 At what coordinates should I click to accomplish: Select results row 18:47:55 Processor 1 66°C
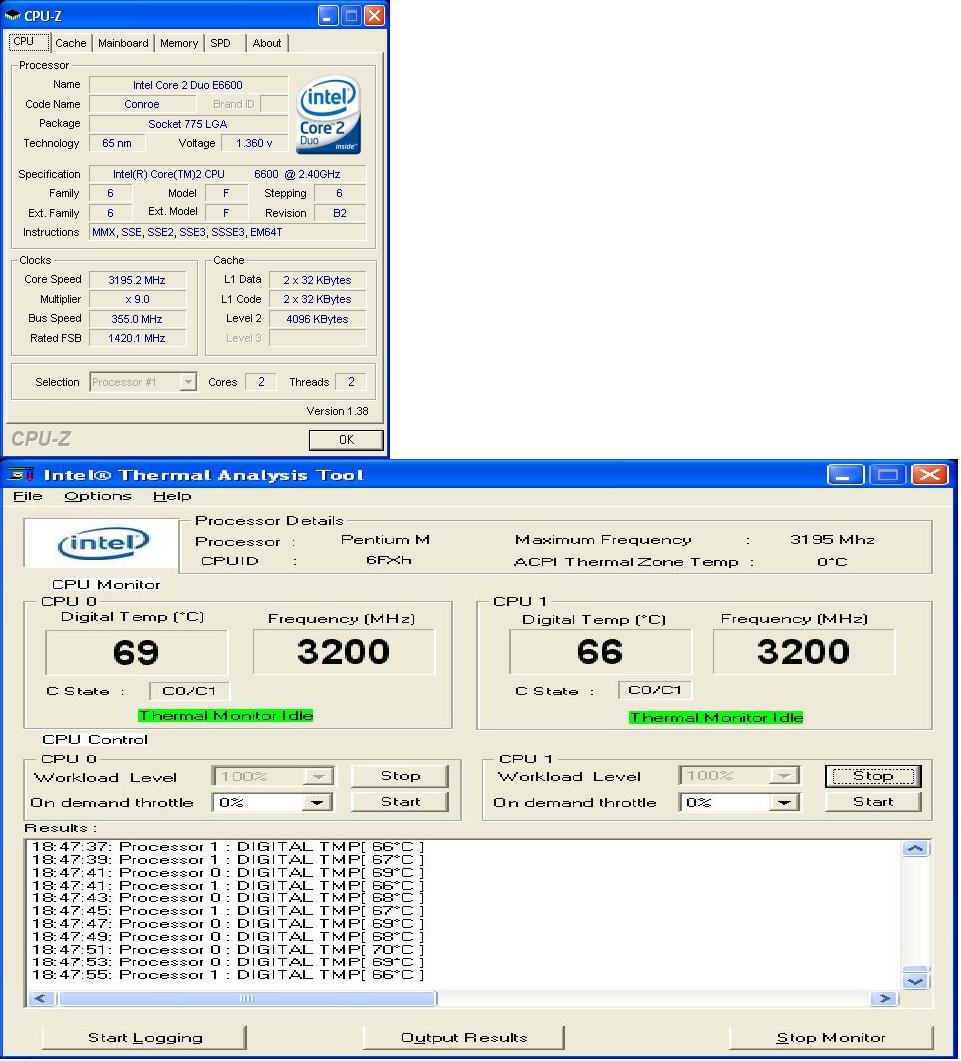(227, 975)
